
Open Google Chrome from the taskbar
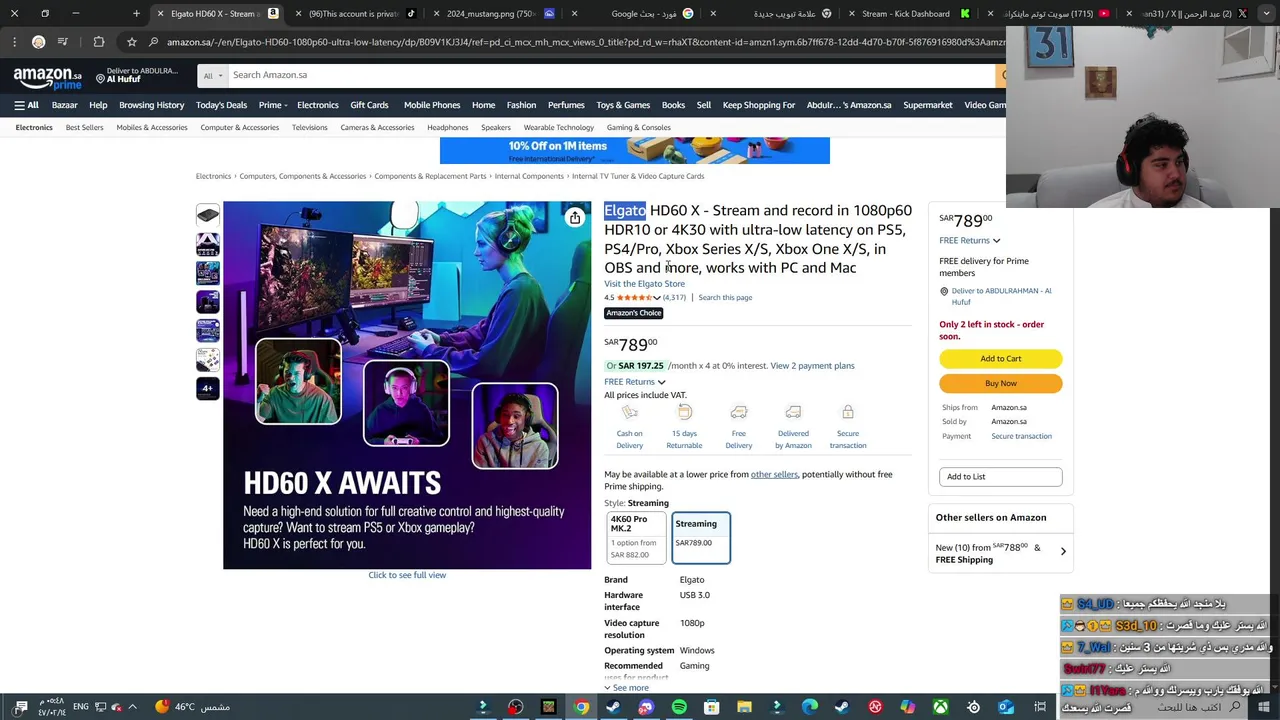tap(581, 707)
